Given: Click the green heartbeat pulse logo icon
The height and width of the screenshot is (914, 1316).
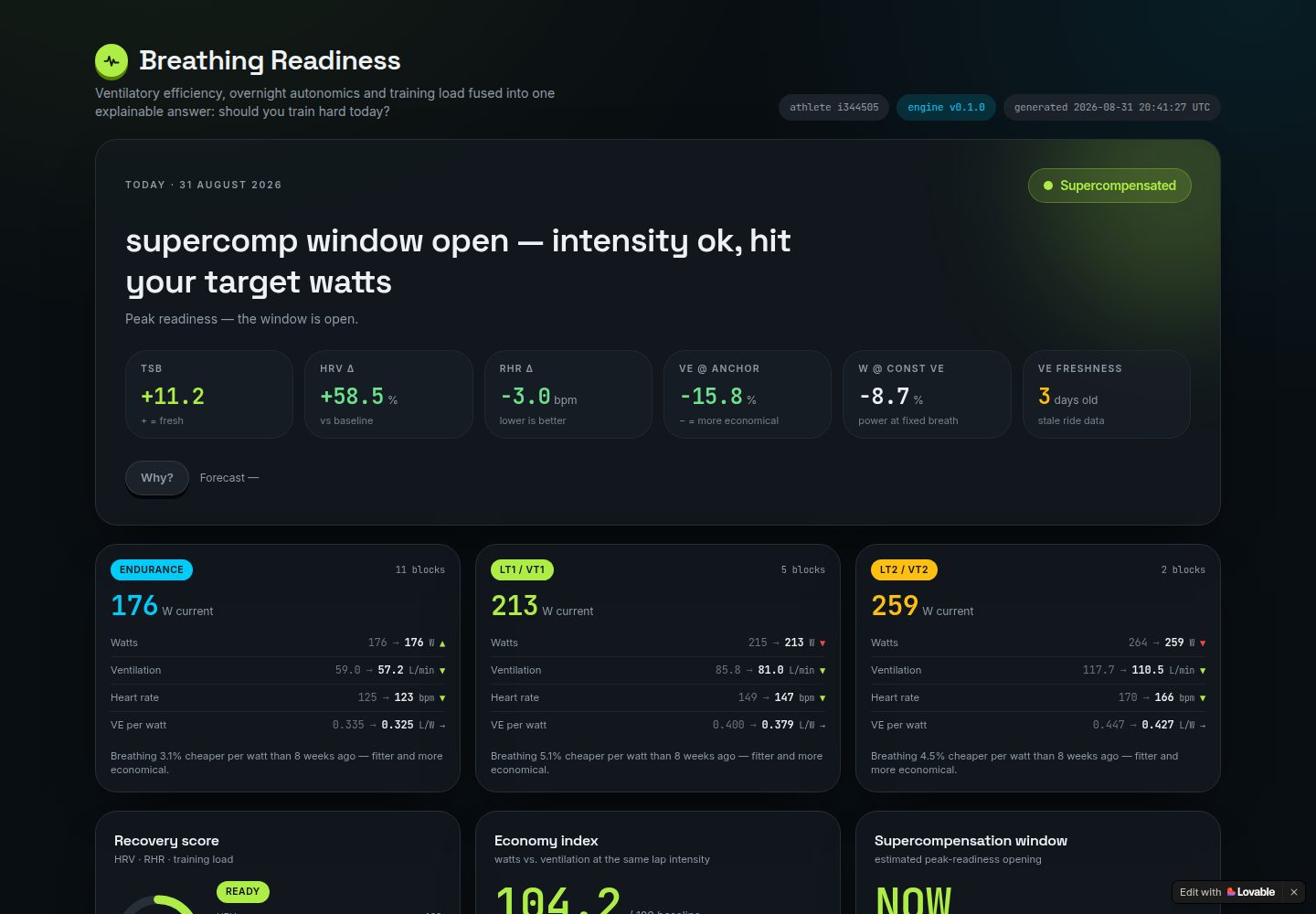Looking at the screenshot, I should 111,61.
